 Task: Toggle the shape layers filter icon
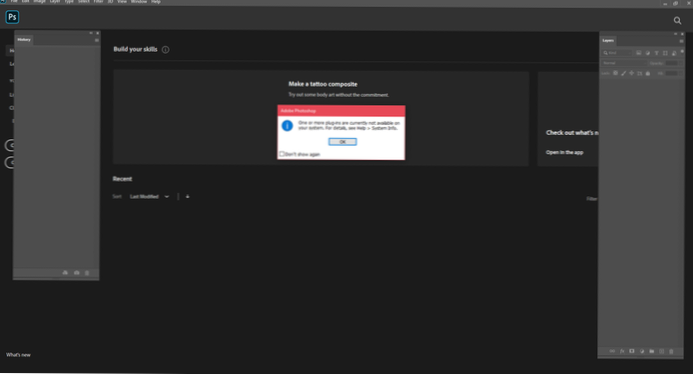coord(665,53)
